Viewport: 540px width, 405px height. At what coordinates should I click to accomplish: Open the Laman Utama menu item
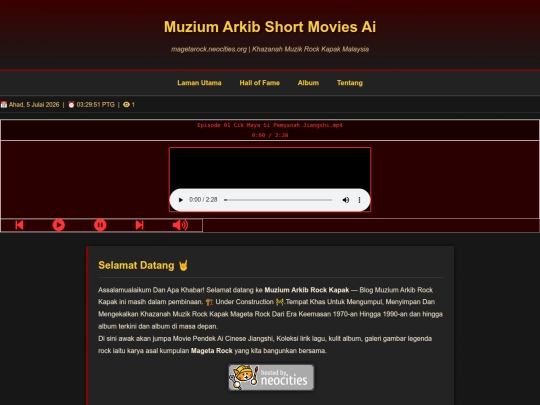(199, 83)
